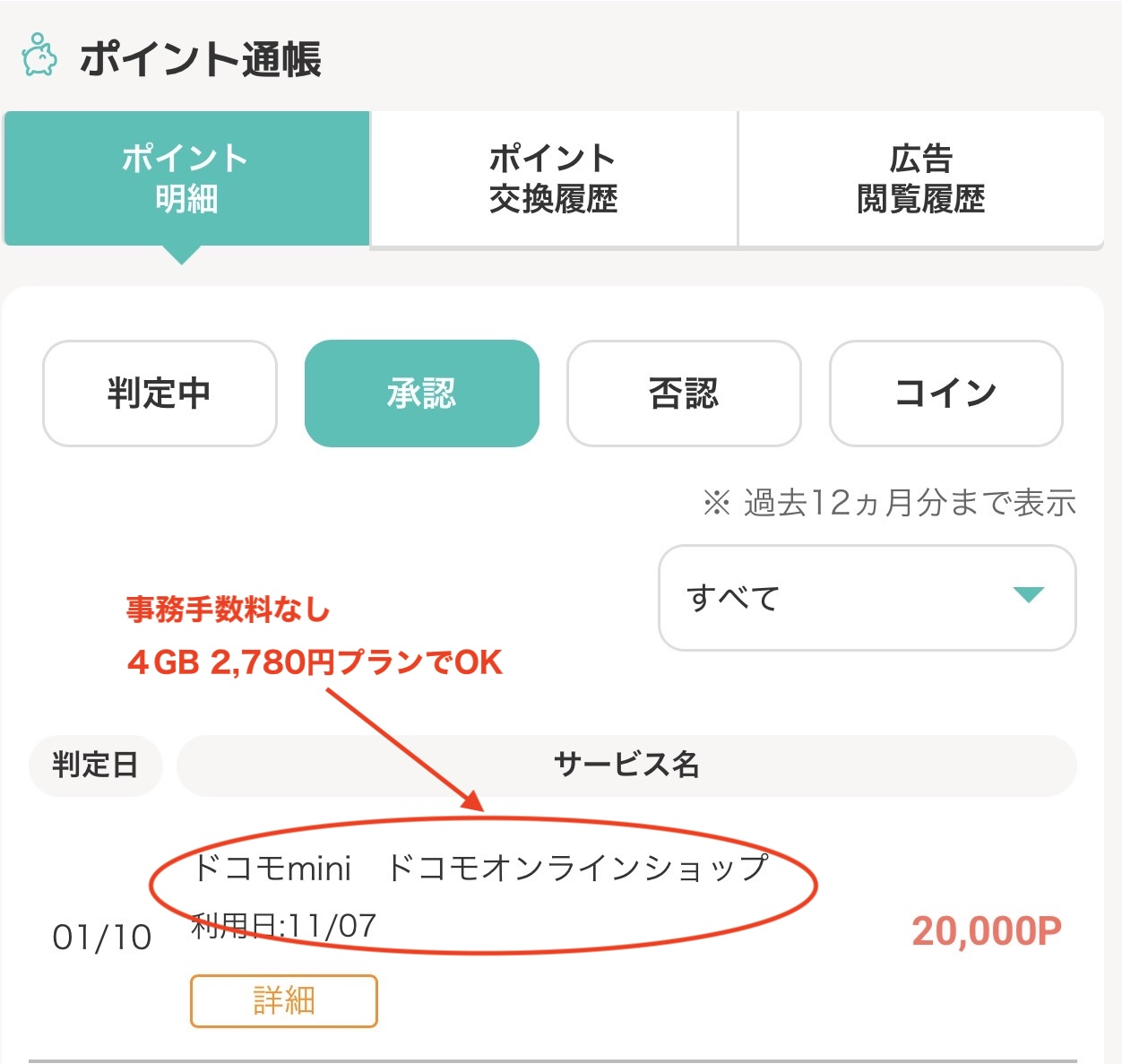Switch to the コイン filter

click(945, 394)
